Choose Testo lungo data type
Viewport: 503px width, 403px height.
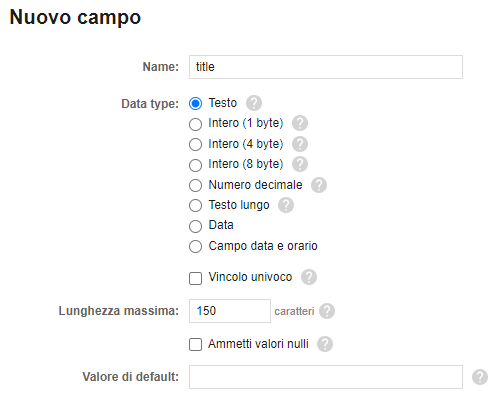click(195, 206)
